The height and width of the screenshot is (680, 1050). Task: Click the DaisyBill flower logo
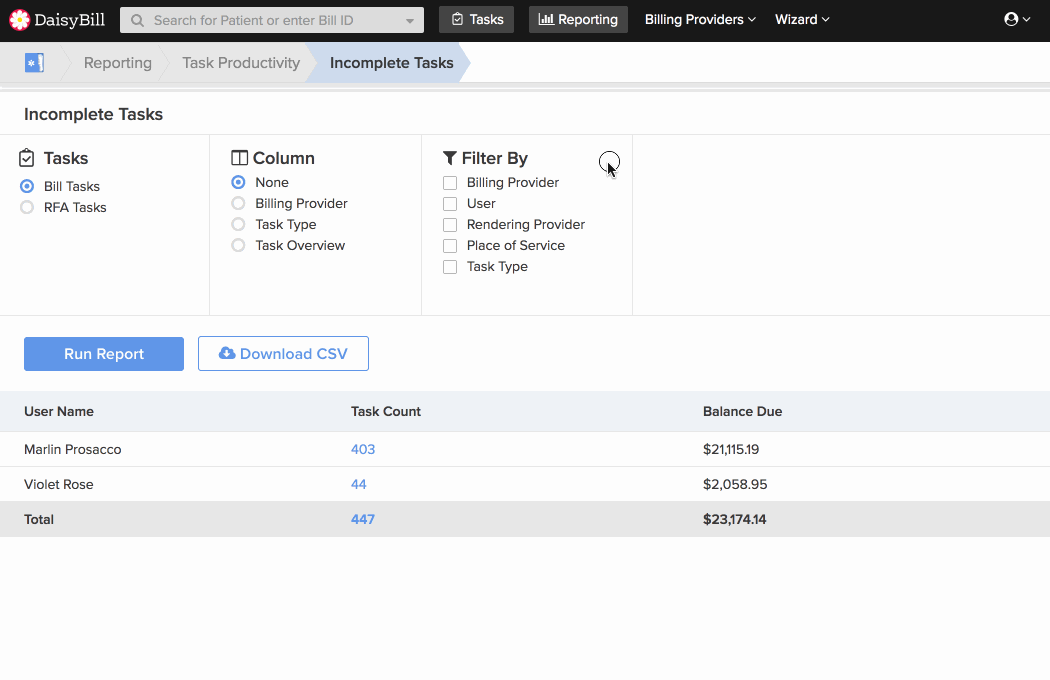(19, 20)
